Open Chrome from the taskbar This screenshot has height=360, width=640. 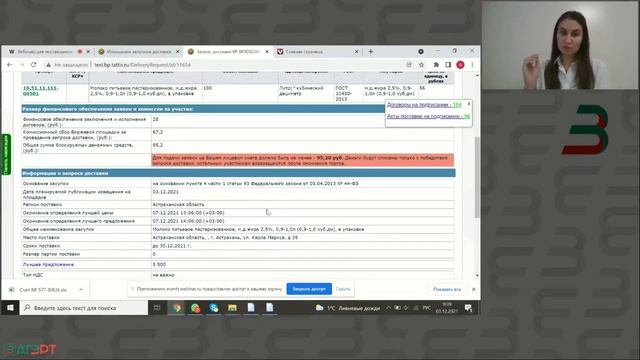pos(176,308)
